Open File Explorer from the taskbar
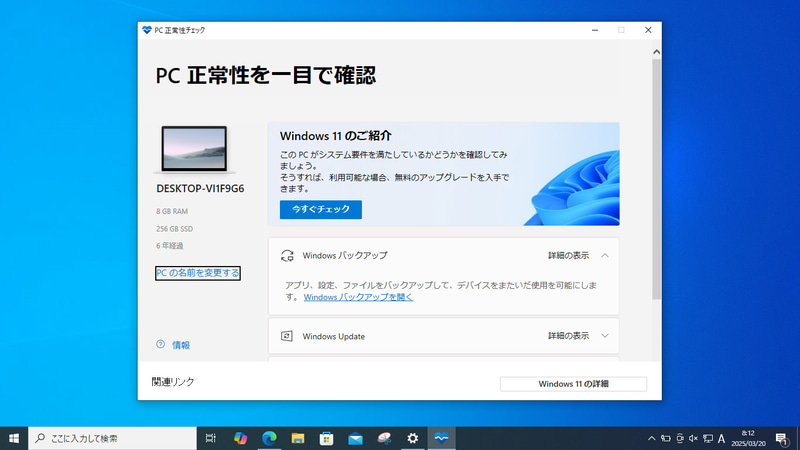Screen dimensions: 800x450 pyautogui.click(x=298, y=438)
